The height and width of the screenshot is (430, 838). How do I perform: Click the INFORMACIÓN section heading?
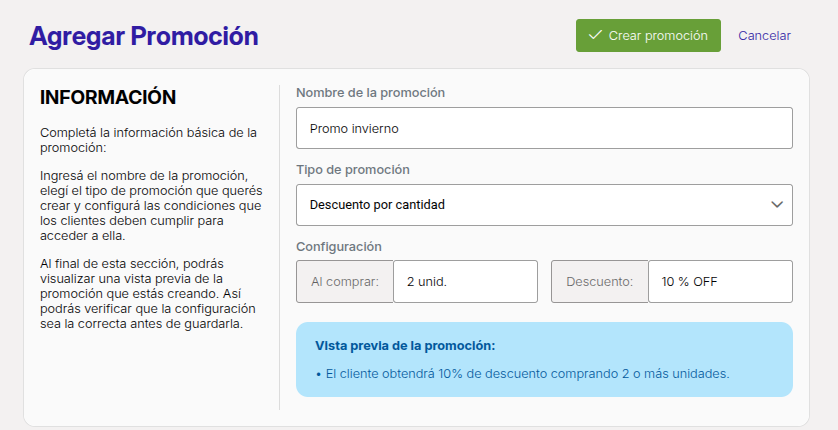point(108,97)
